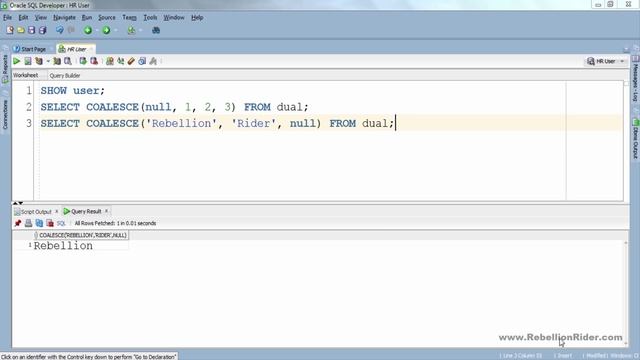Click the Explain Plan icon
Viewport: 640px width, 360px height.
(39, 61)
